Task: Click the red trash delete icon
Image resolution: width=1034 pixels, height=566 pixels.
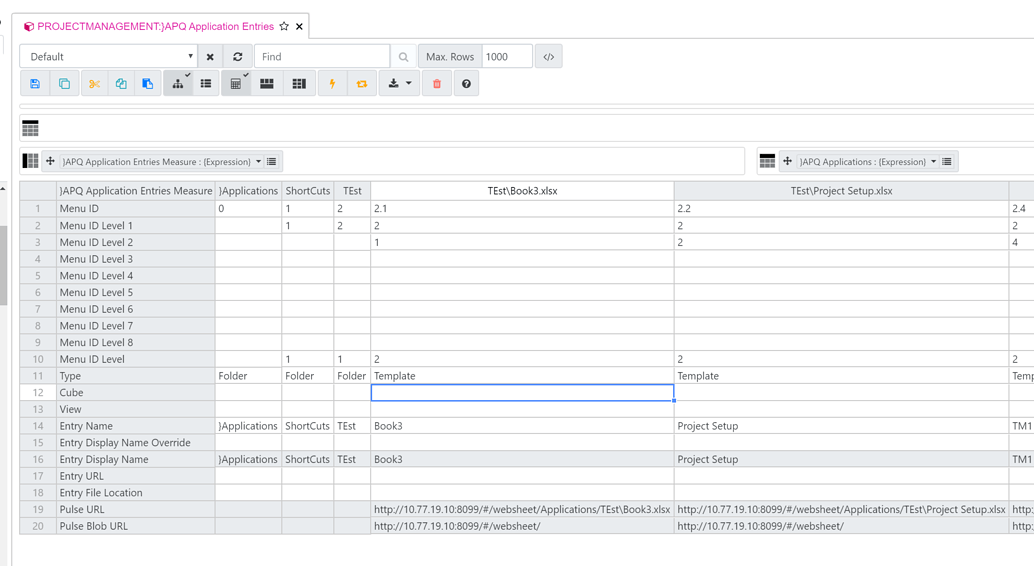Action: coord(437,84)
